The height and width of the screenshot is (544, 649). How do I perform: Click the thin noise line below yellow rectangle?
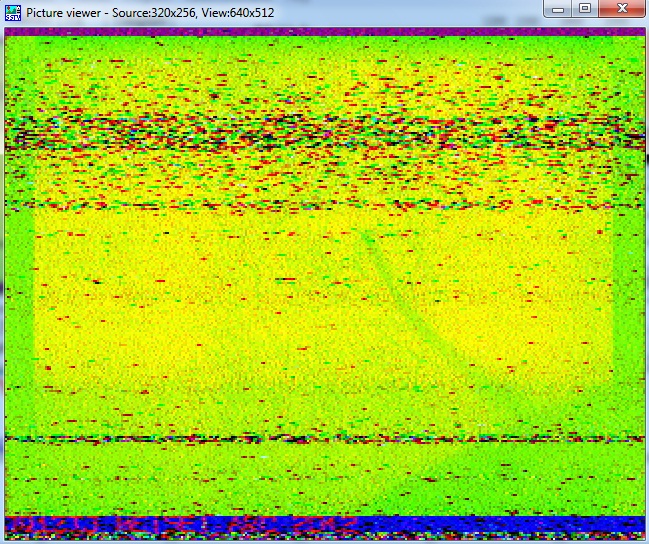click(x=324, y=439)
